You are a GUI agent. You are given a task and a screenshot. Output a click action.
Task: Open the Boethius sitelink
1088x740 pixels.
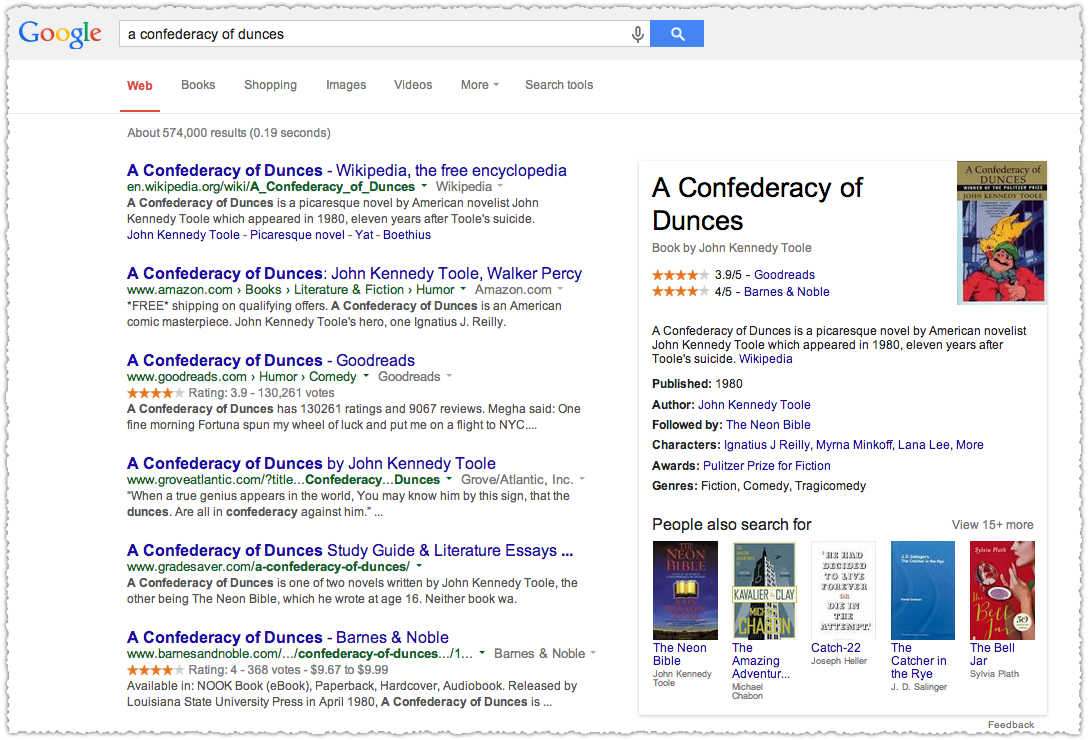[x=407, y=235]
